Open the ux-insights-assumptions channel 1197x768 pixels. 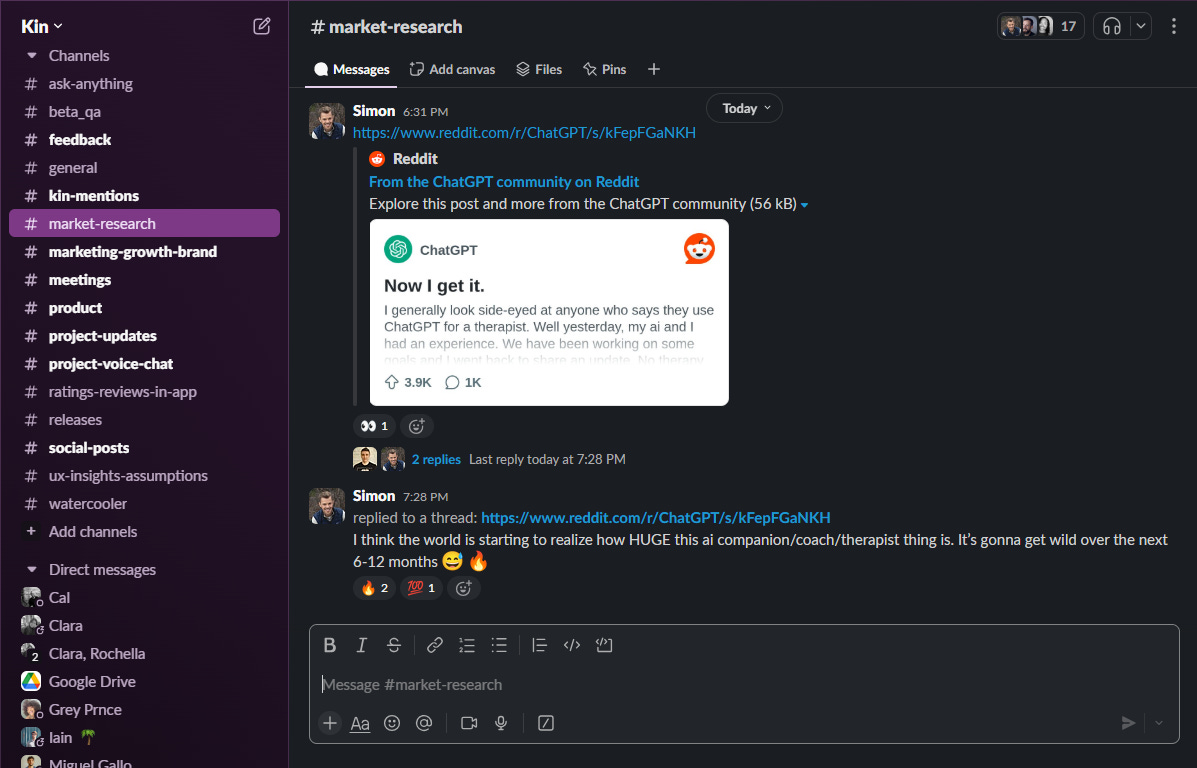click(144, 476)
